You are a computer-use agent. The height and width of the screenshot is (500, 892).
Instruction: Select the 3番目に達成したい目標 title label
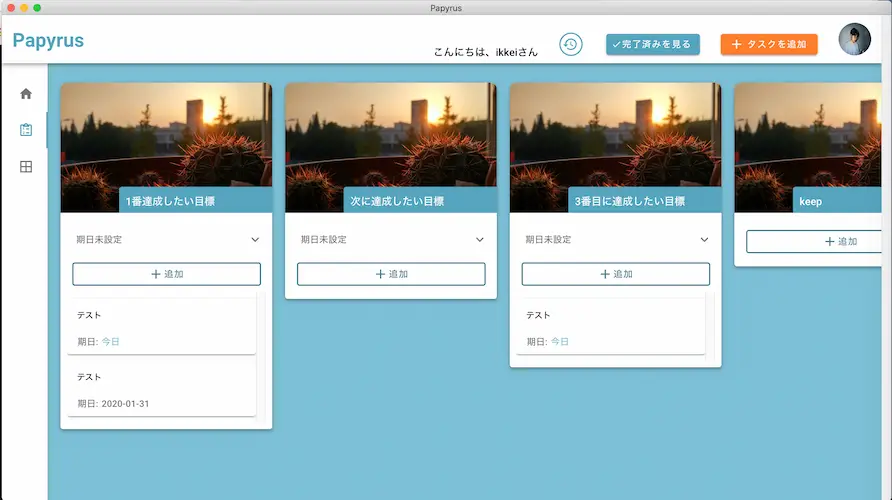click(630, 201)
